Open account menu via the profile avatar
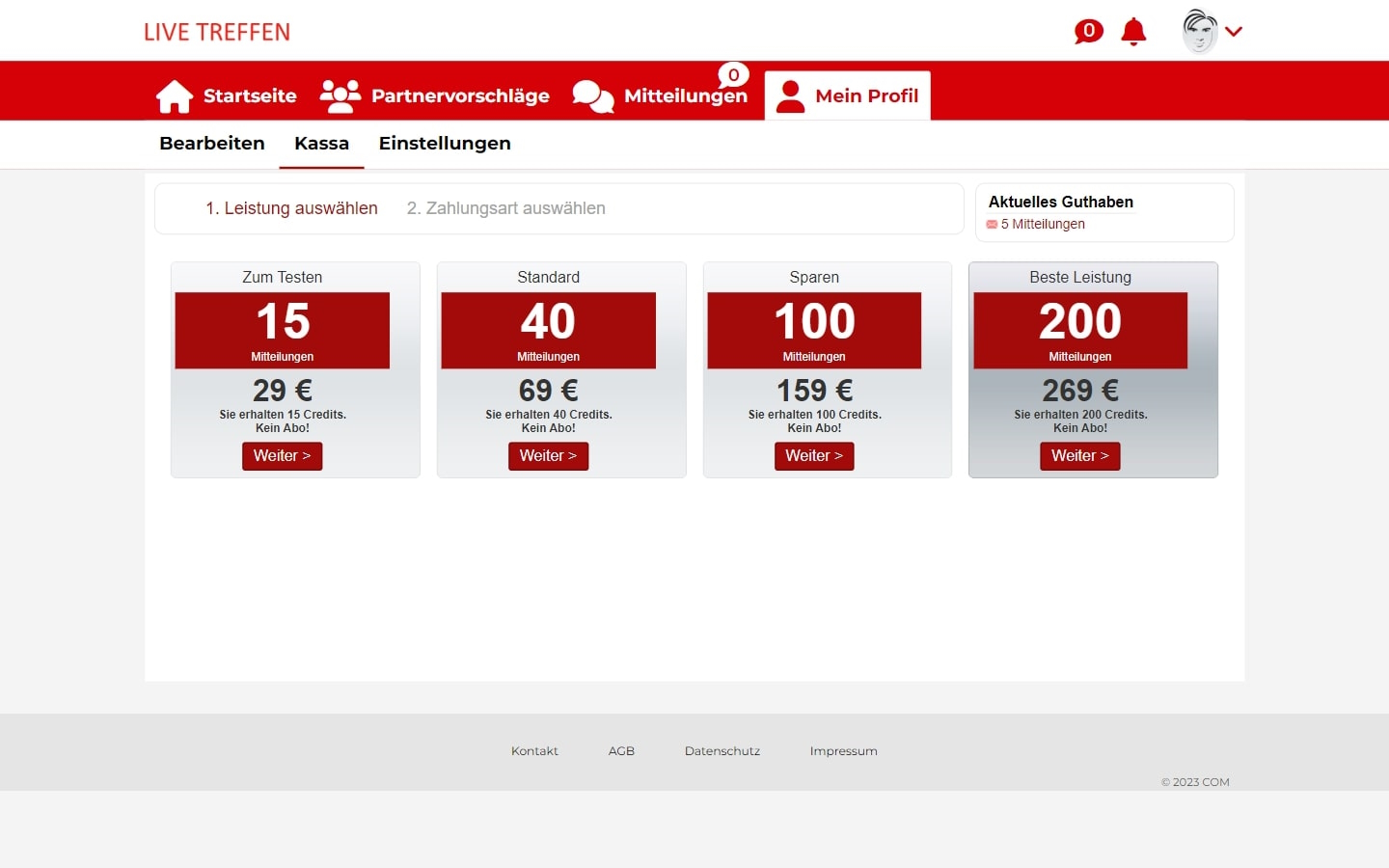Screen dimensions: 1389x868 (x=1197, y=30)
